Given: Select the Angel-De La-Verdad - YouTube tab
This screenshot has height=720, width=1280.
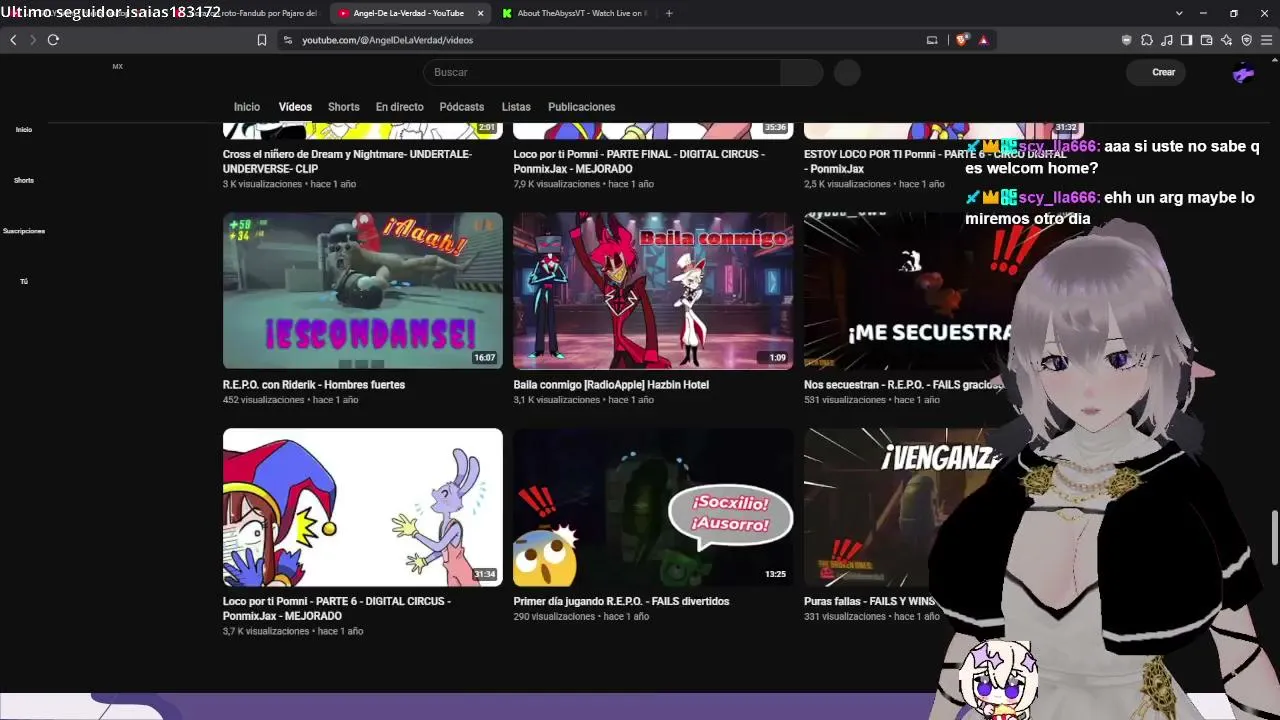Looking at the screenshot, I should (411, 13).
